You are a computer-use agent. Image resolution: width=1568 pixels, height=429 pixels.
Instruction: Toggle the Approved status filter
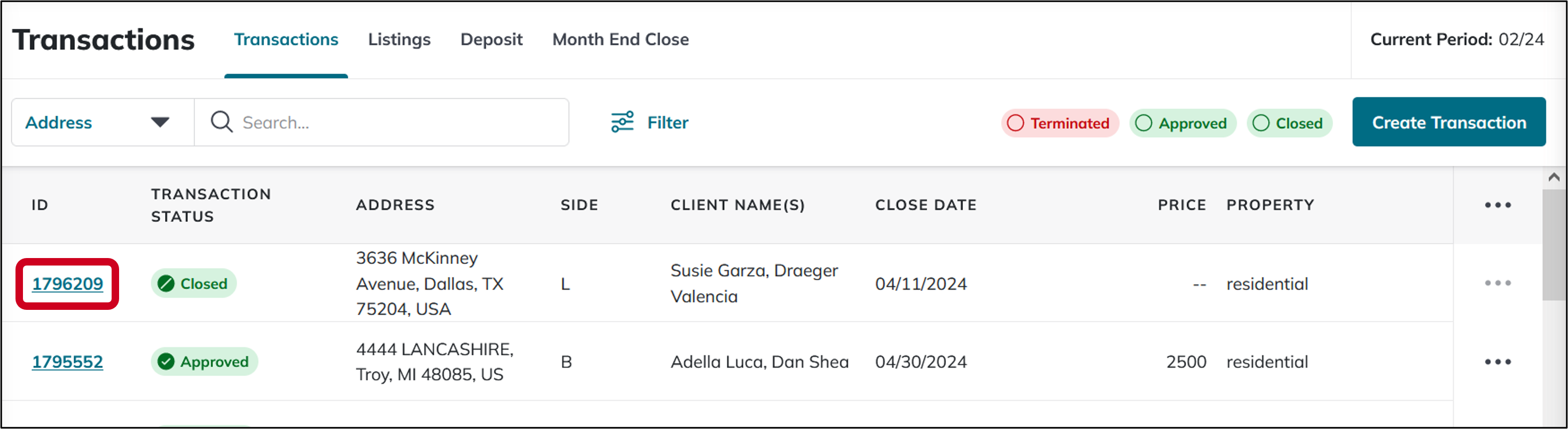point(1182,123)
